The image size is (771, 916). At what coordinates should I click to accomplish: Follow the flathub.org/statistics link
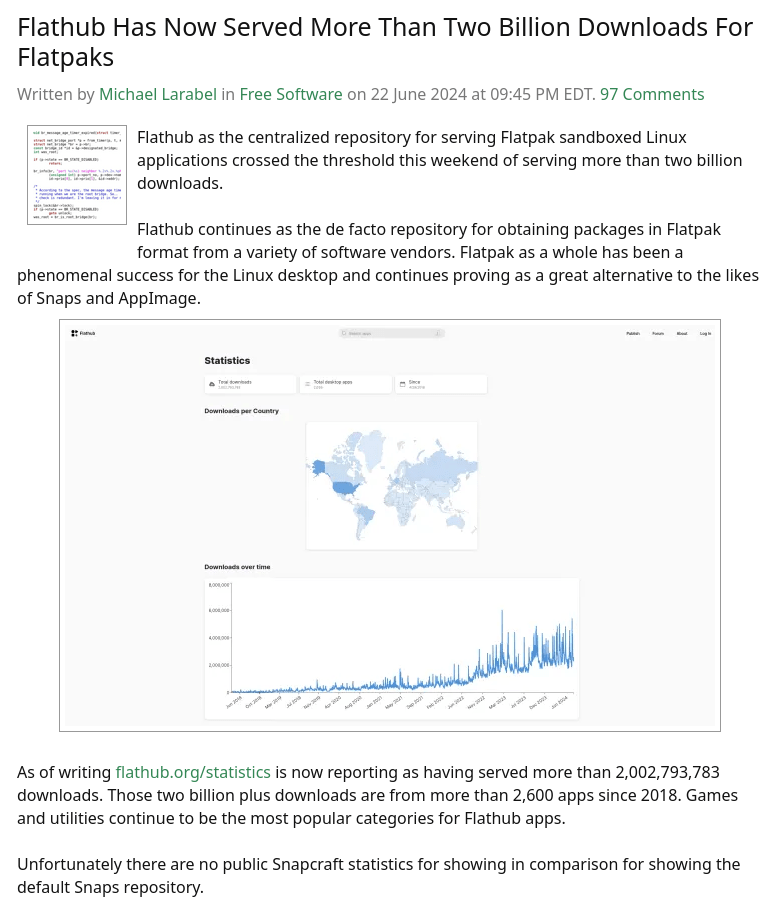[x=193, y=772]
